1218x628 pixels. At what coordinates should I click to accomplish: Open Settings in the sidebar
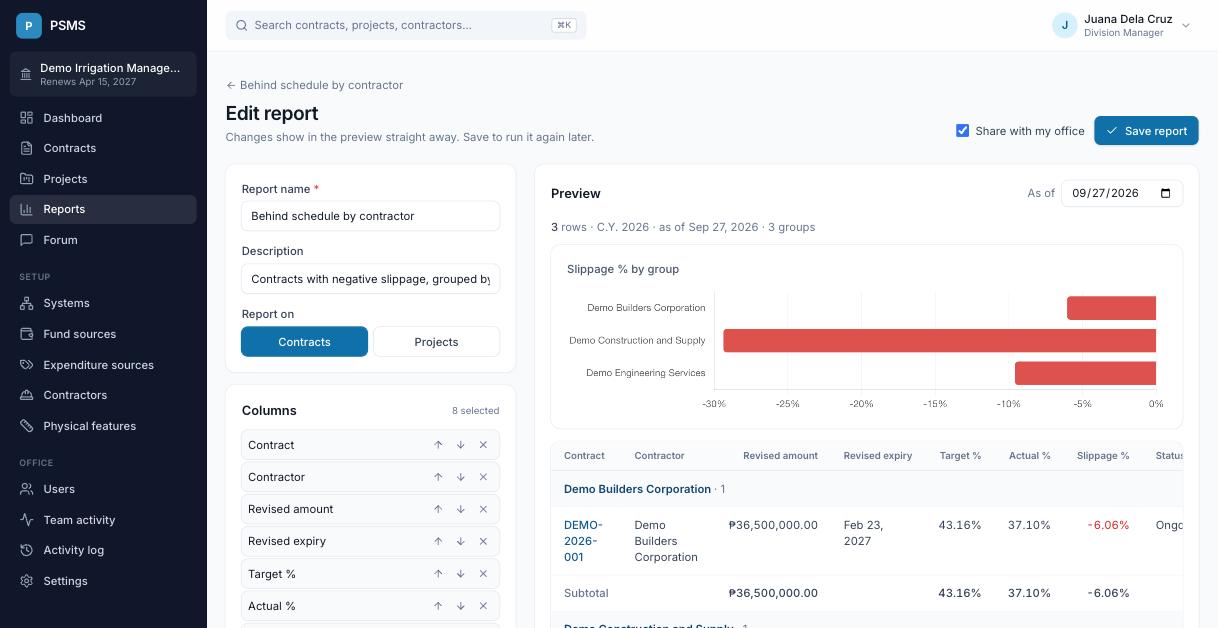click(x=103, y=581)
